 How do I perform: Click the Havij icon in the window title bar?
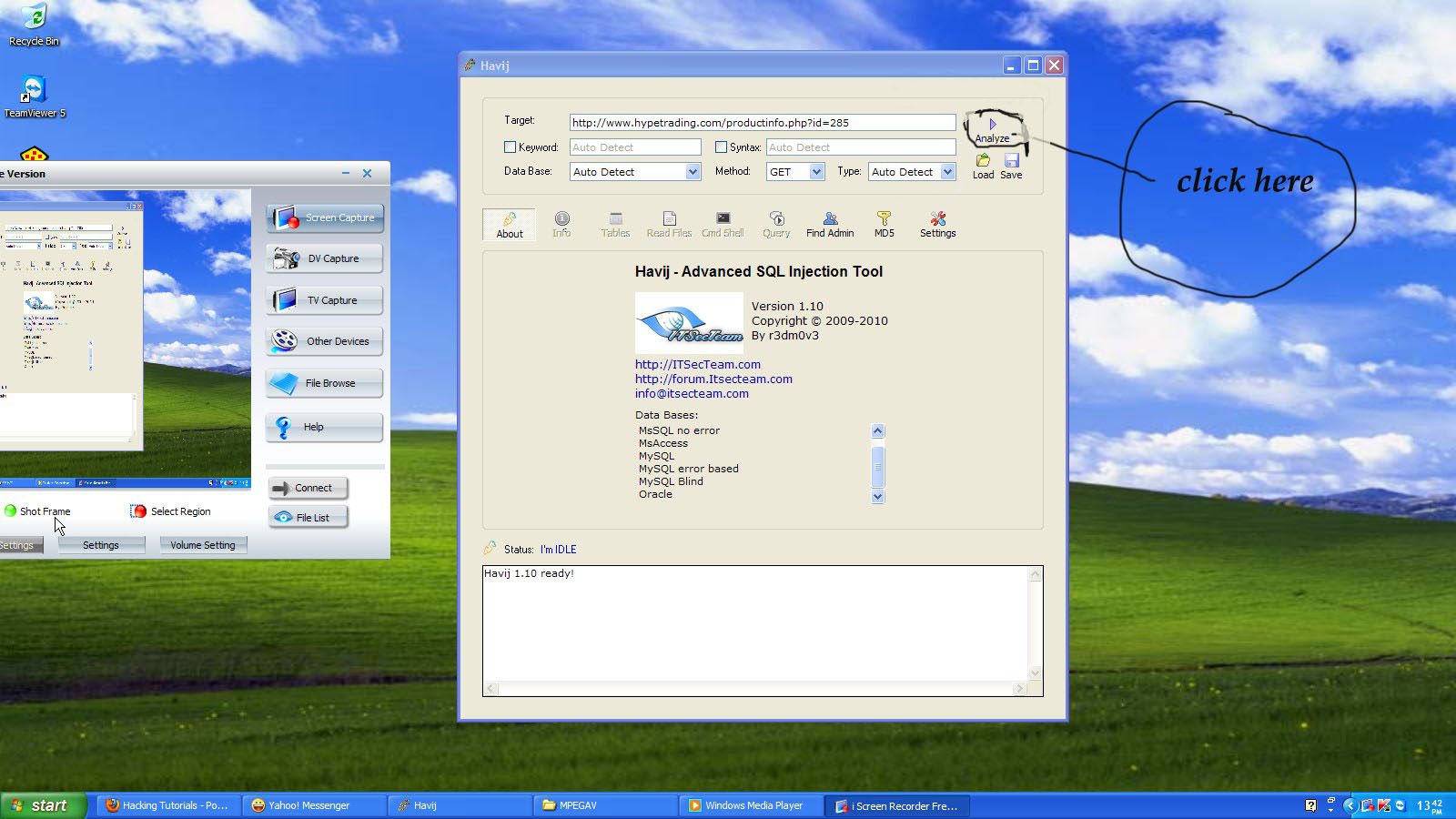click(470, 66)
